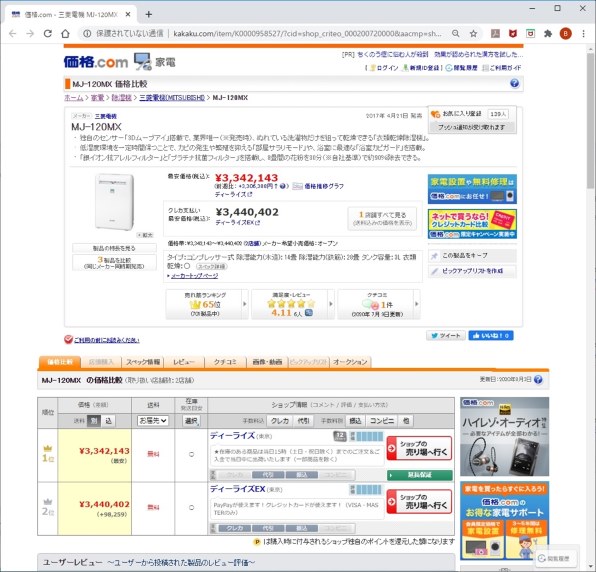
Task: Close the kakaku.com tab
Action: (x=128, y=14)
